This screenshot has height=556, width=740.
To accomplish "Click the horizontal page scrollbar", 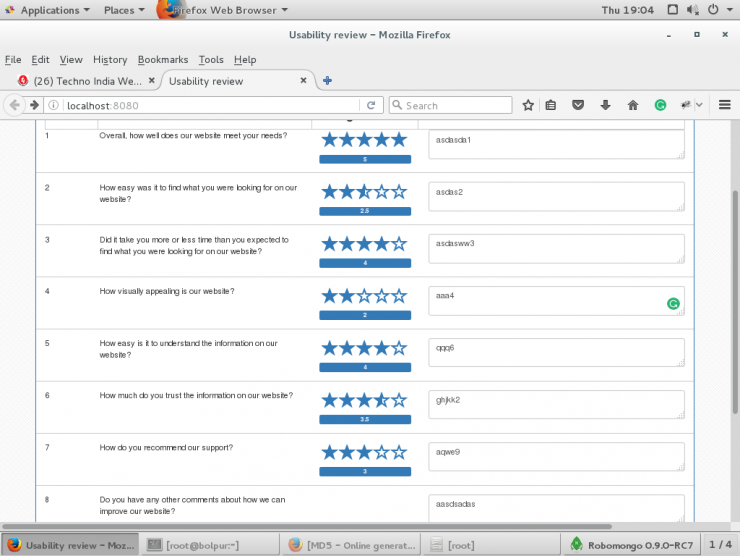I will (307, 526).
